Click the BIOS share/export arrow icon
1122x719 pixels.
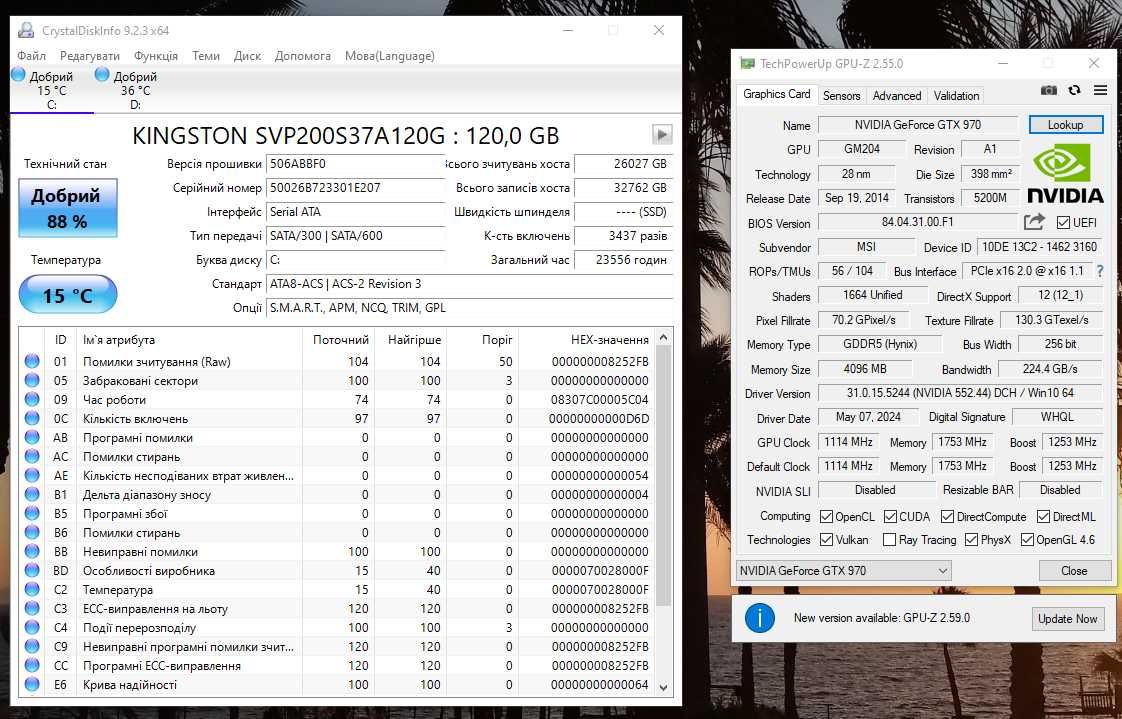(x=1034, y=222)
